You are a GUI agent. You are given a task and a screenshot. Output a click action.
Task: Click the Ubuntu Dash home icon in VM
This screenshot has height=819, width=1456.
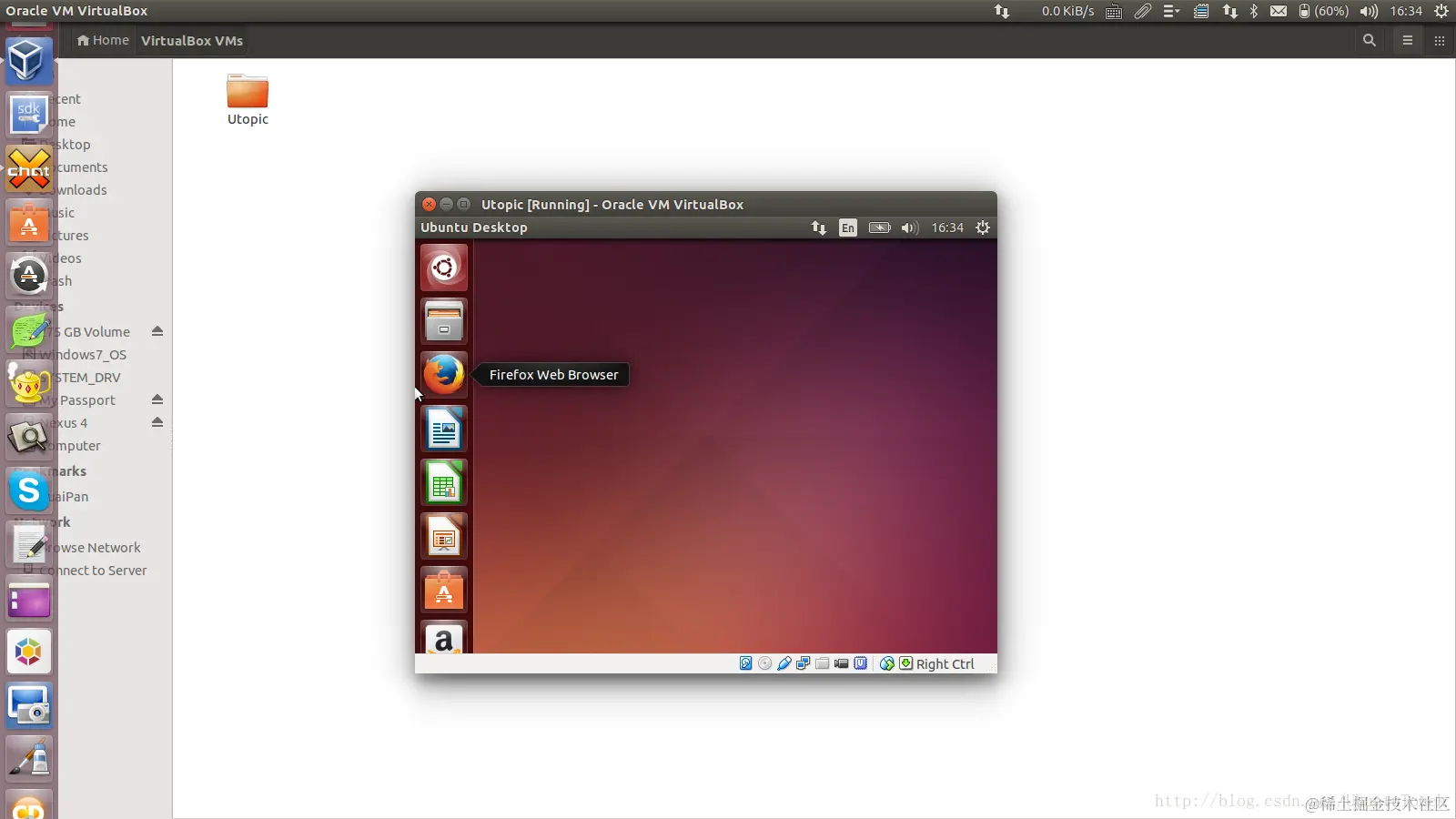pos(444,268)
